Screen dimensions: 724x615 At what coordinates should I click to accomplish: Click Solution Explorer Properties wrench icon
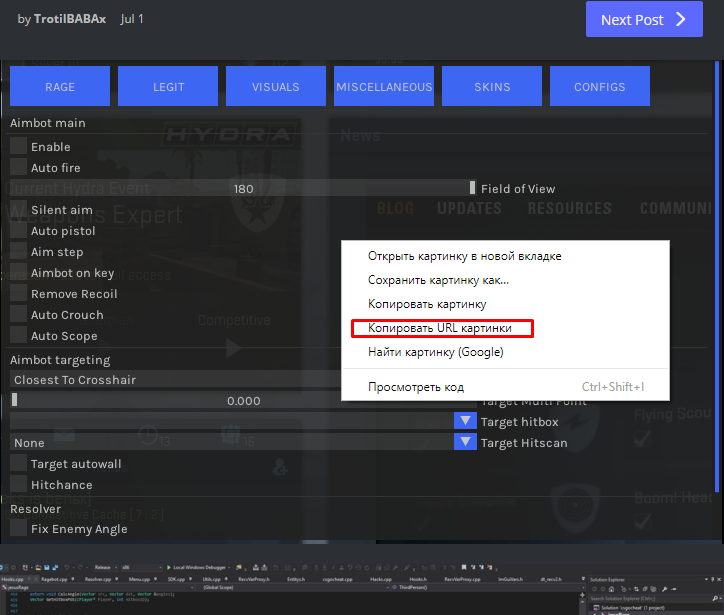pyautogui.click(x=664, y=589)
